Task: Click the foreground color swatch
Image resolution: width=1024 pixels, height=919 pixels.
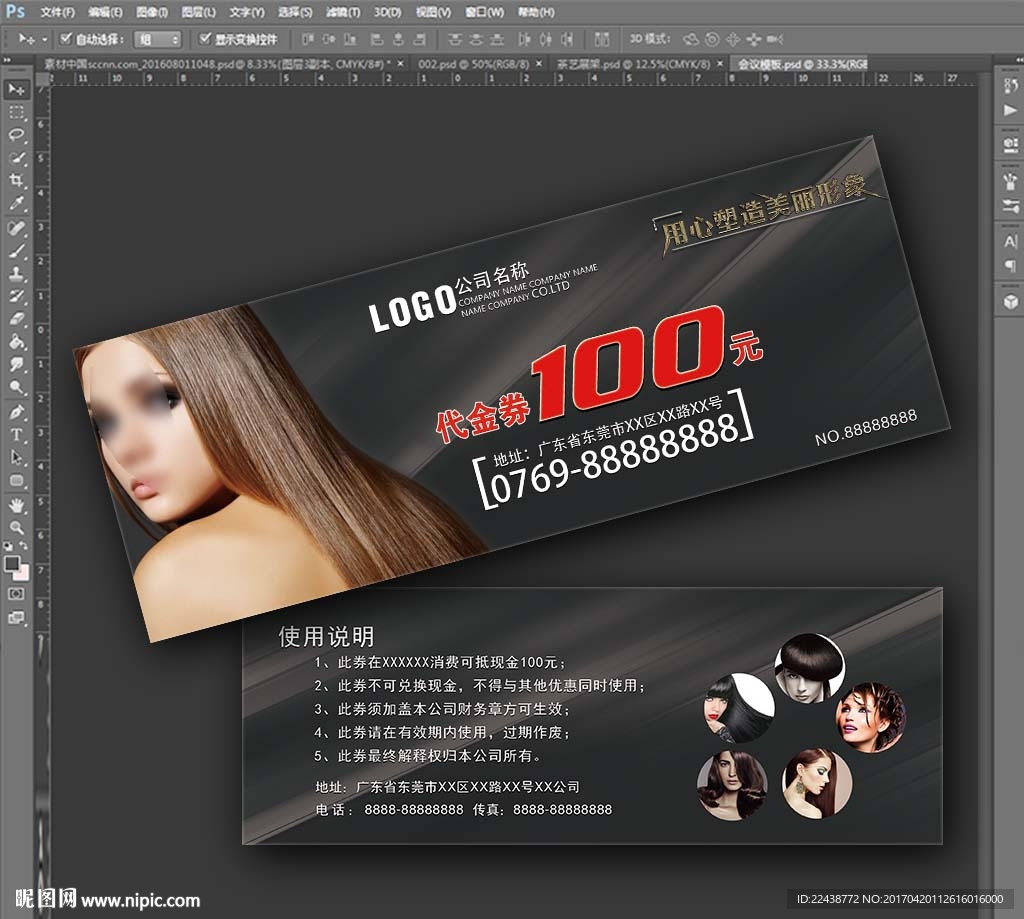Action: (12, 563)
